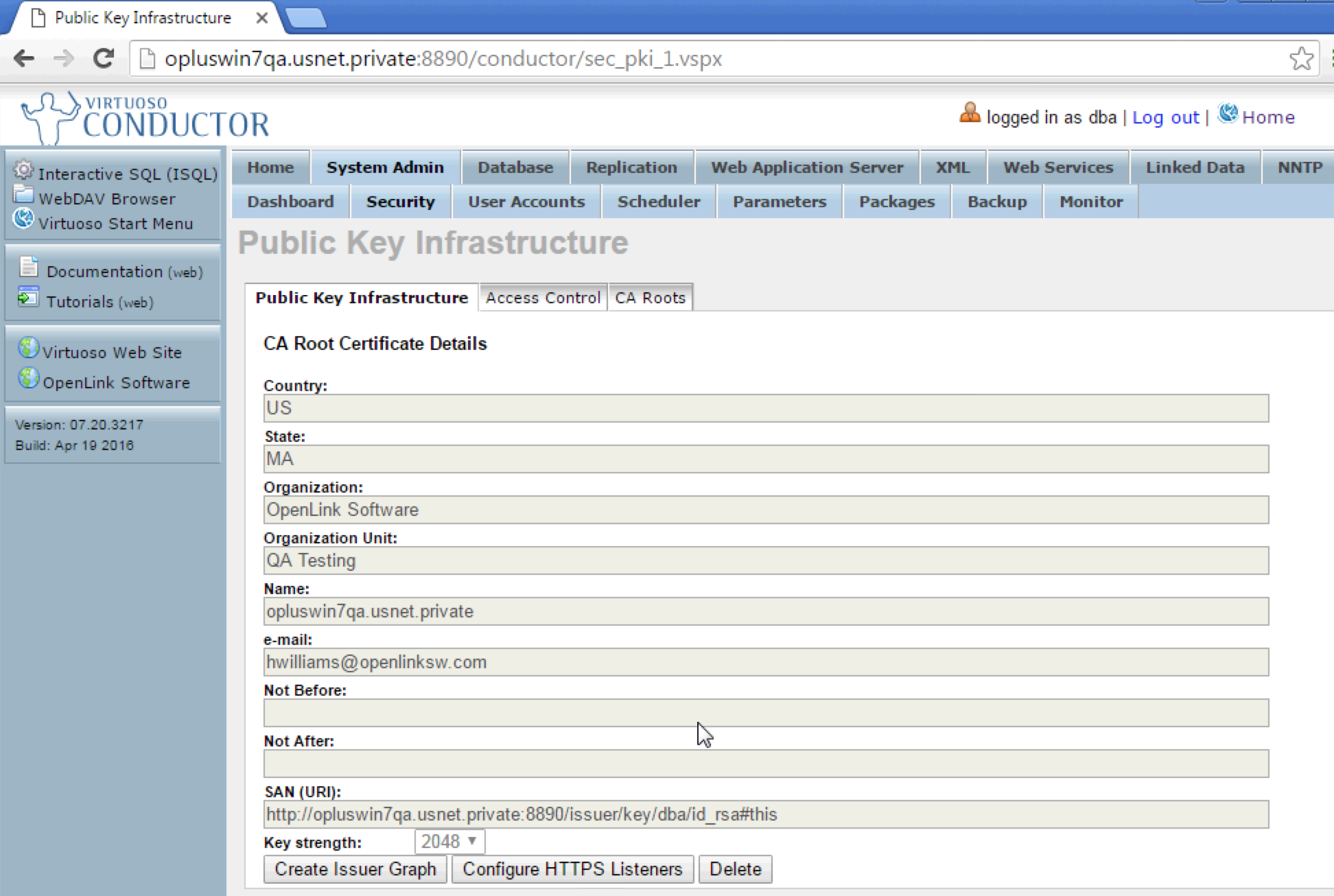Screen dimensions: 1334x896
Task: Go to User Accounts submenu
Action: tap(526, 202)
